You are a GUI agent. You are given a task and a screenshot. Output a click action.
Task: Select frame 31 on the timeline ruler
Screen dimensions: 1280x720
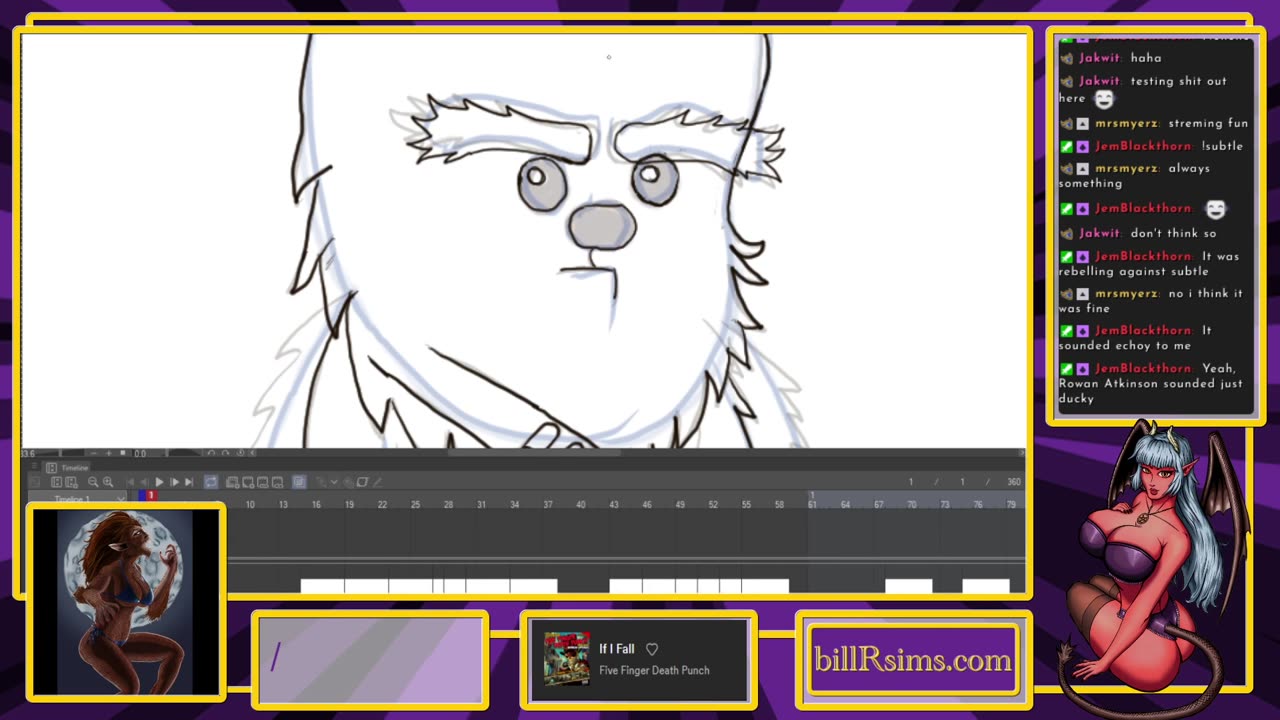click(x=481, y=504)
